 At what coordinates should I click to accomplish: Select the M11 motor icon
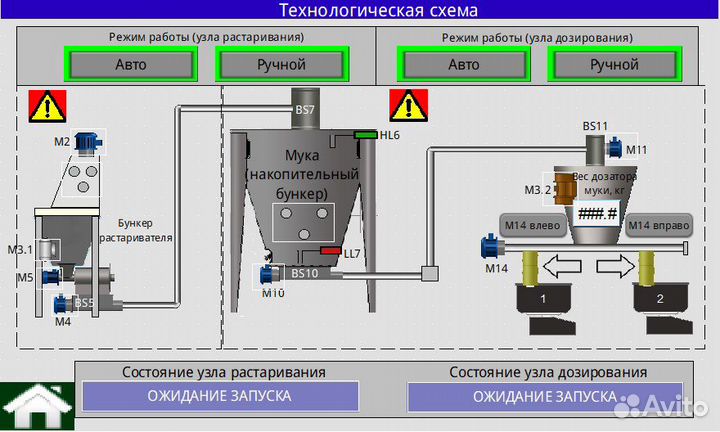coord(614,148)
